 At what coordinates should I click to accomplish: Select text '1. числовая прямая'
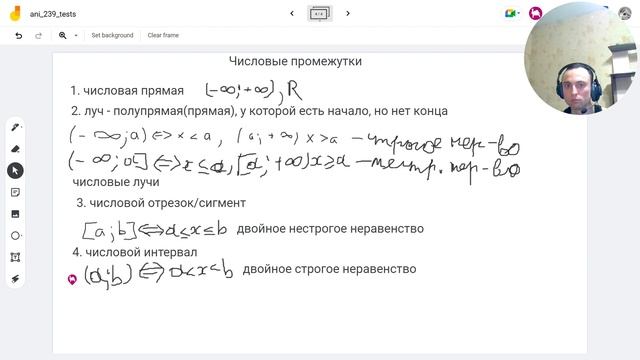[x=127, y=91]
